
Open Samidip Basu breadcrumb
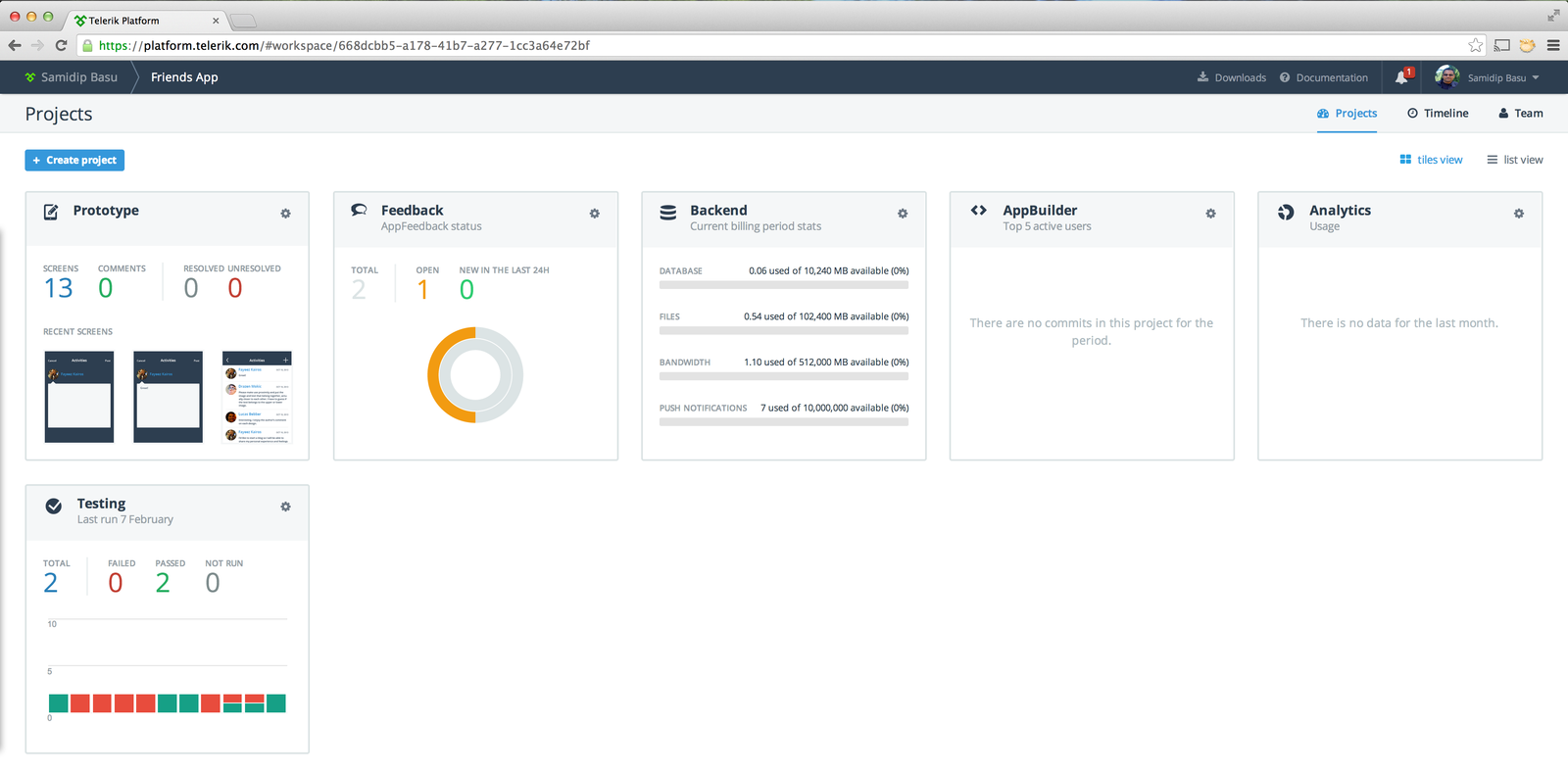[x=79, y=77]
